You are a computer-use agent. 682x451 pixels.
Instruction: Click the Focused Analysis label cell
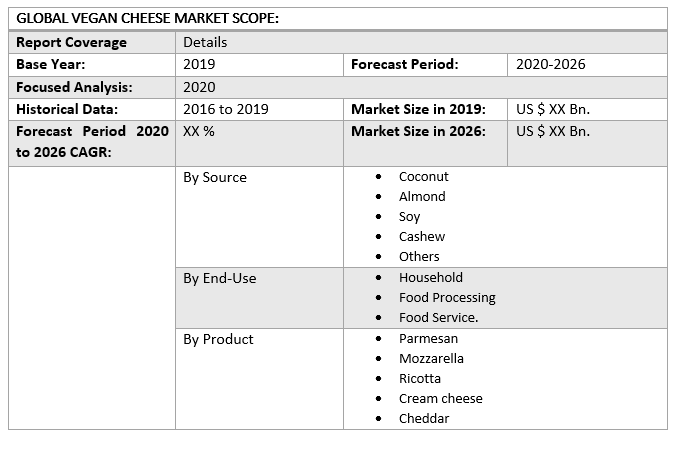(x=74, y=87)
